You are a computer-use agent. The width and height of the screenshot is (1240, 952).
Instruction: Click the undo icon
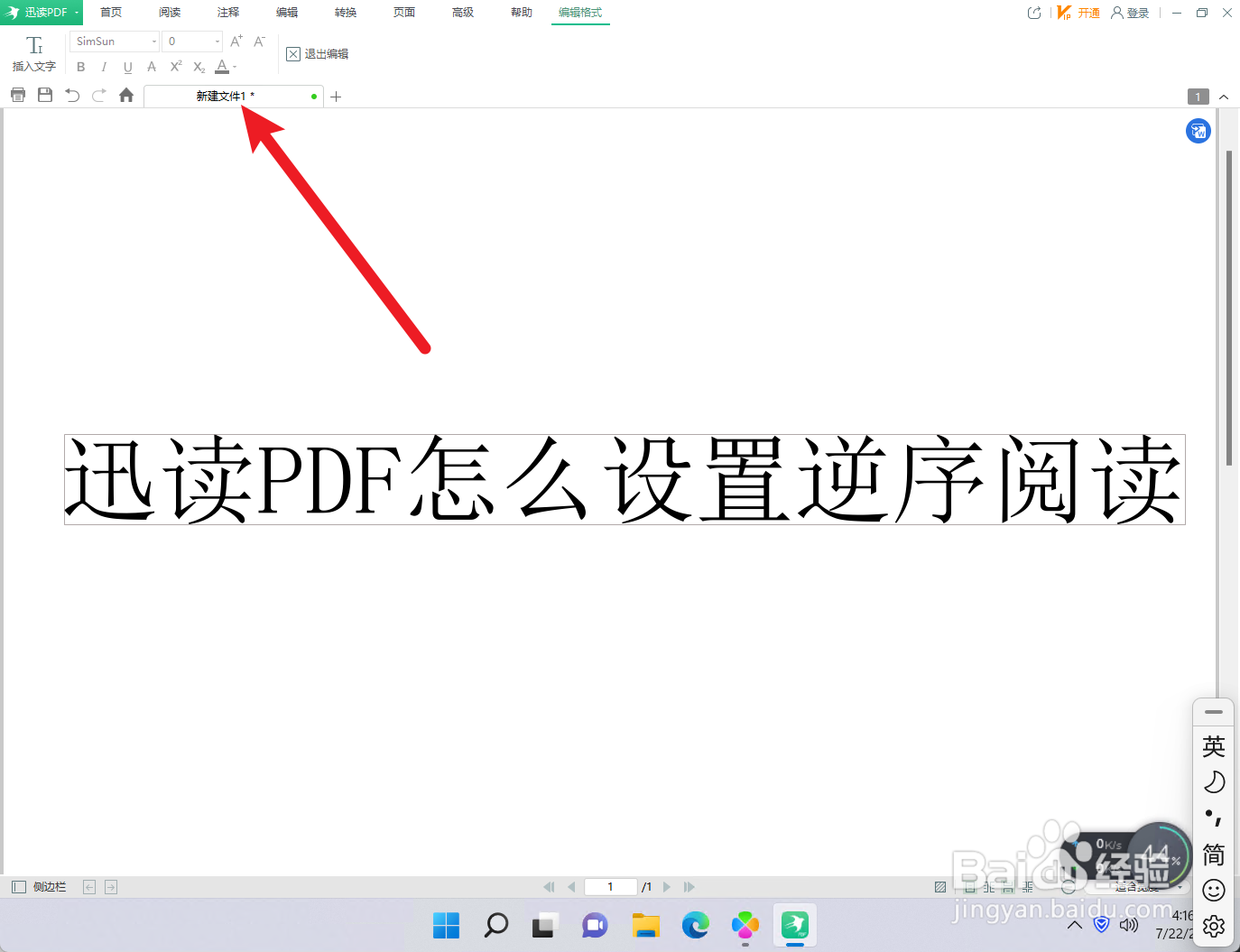pyautogui.click(x=72, y=95)
